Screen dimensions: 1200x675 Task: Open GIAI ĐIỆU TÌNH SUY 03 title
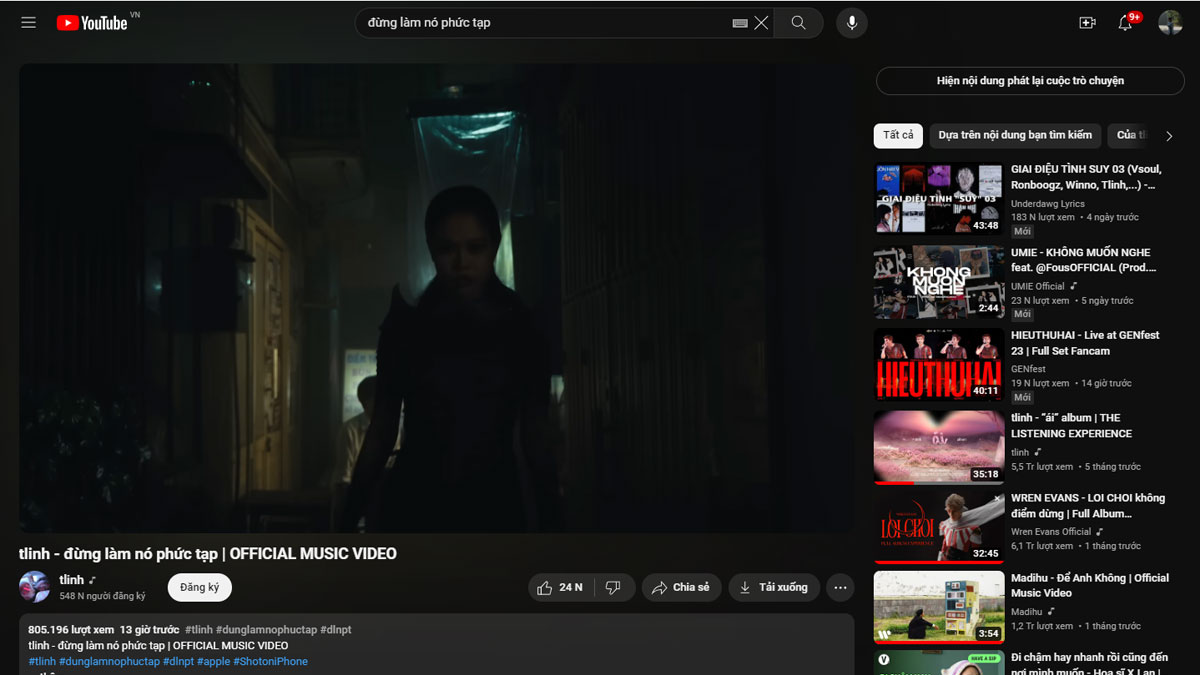[1086, 177]
